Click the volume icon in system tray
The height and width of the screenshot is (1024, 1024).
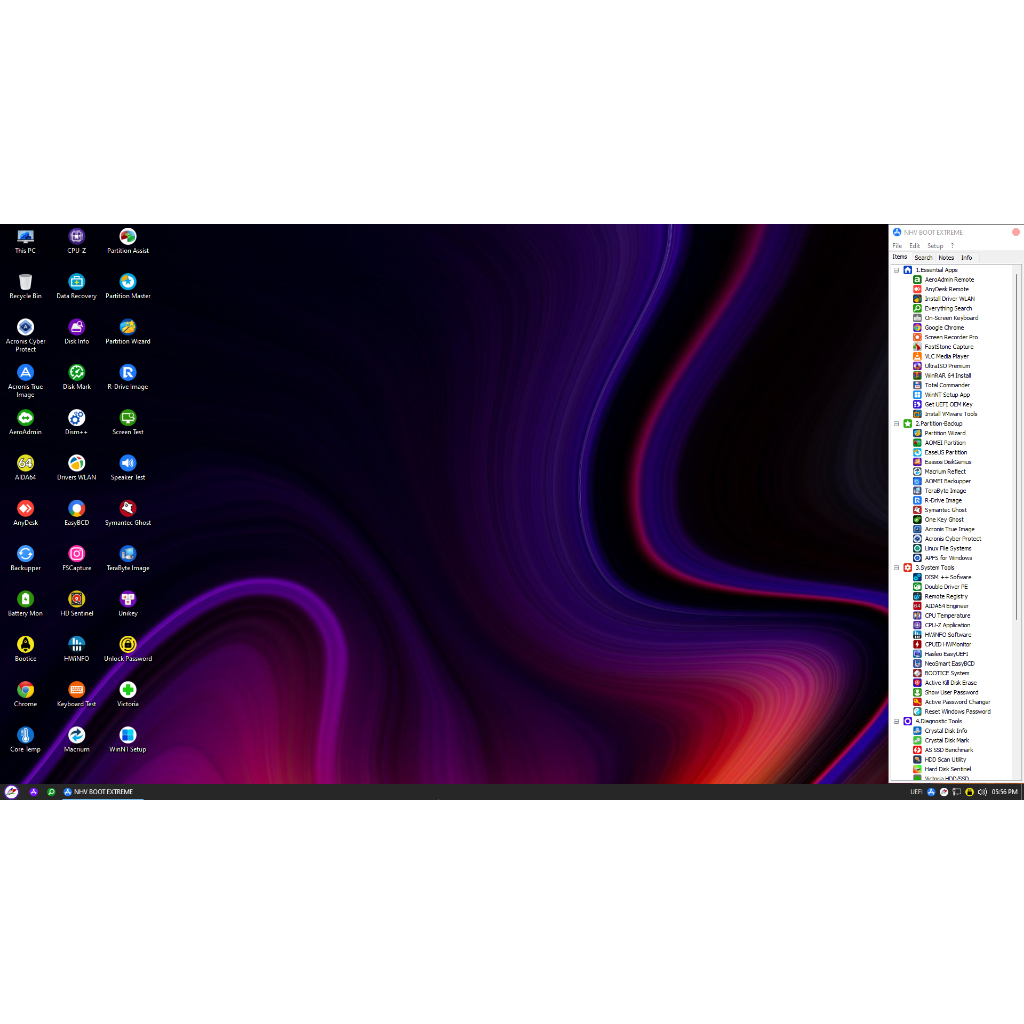[x=981, y=792]
